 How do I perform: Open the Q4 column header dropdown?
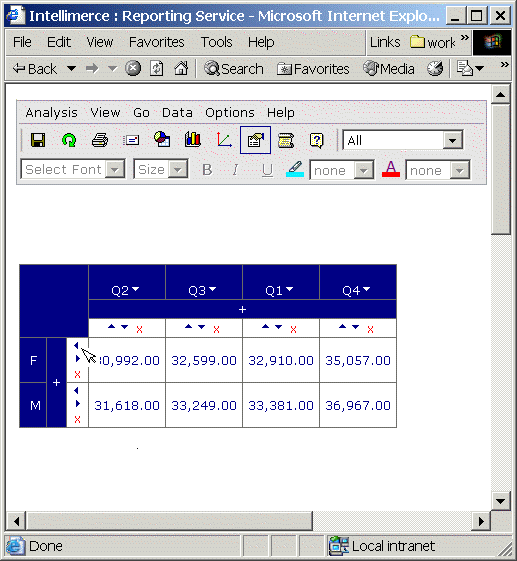coord(366,289)
